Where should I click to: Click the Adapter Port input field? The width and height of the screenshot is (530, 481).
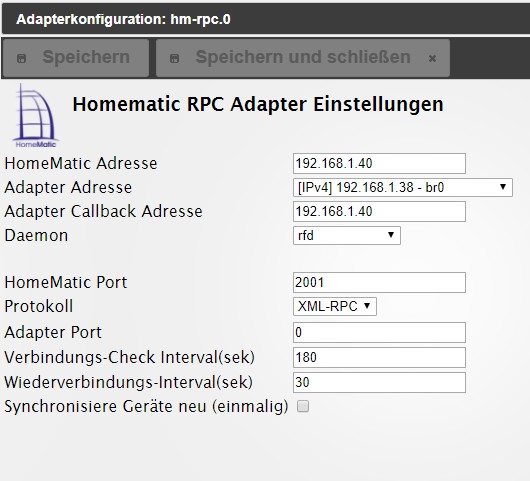[379, 332]
